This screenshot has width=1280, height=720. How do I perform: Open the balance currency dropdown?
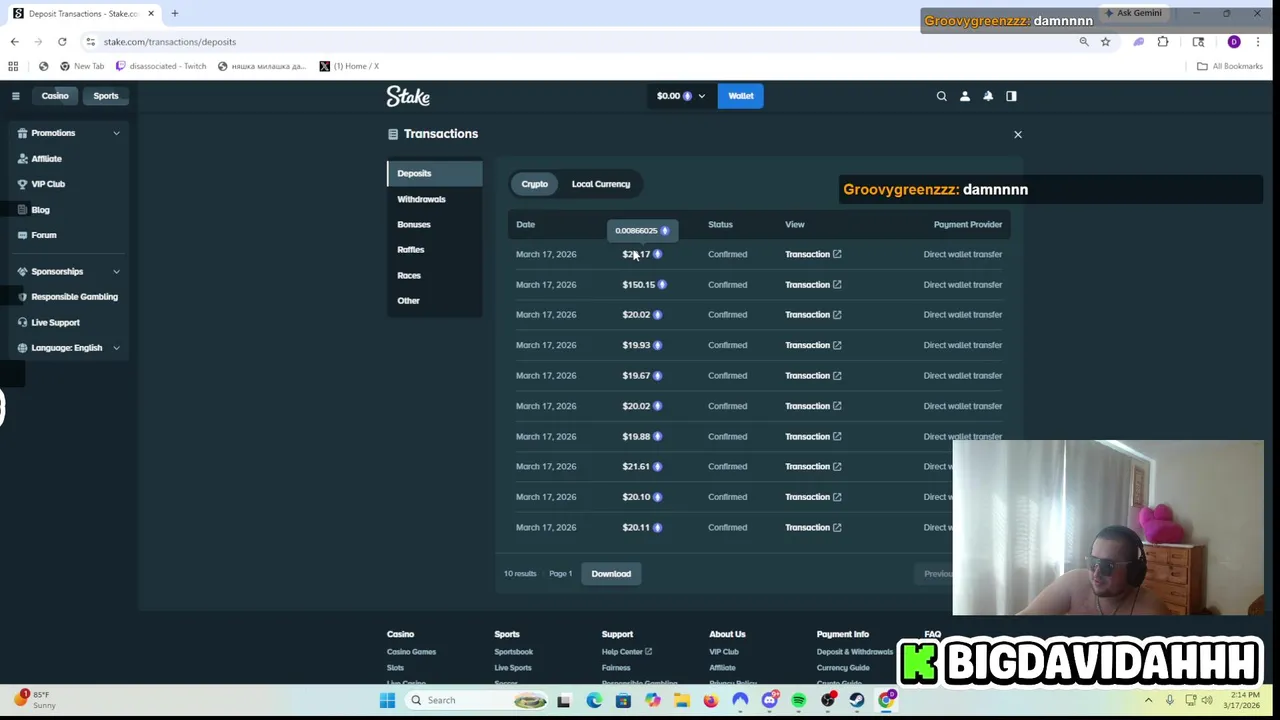[x=681, y=96]
